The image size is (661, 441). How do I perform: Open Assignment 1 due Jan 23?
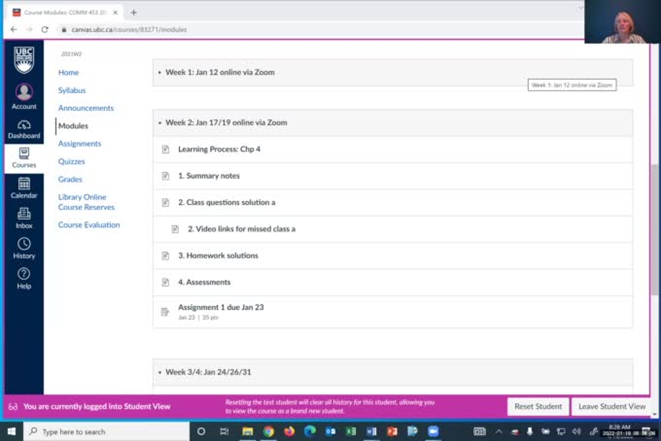(221, 307)
